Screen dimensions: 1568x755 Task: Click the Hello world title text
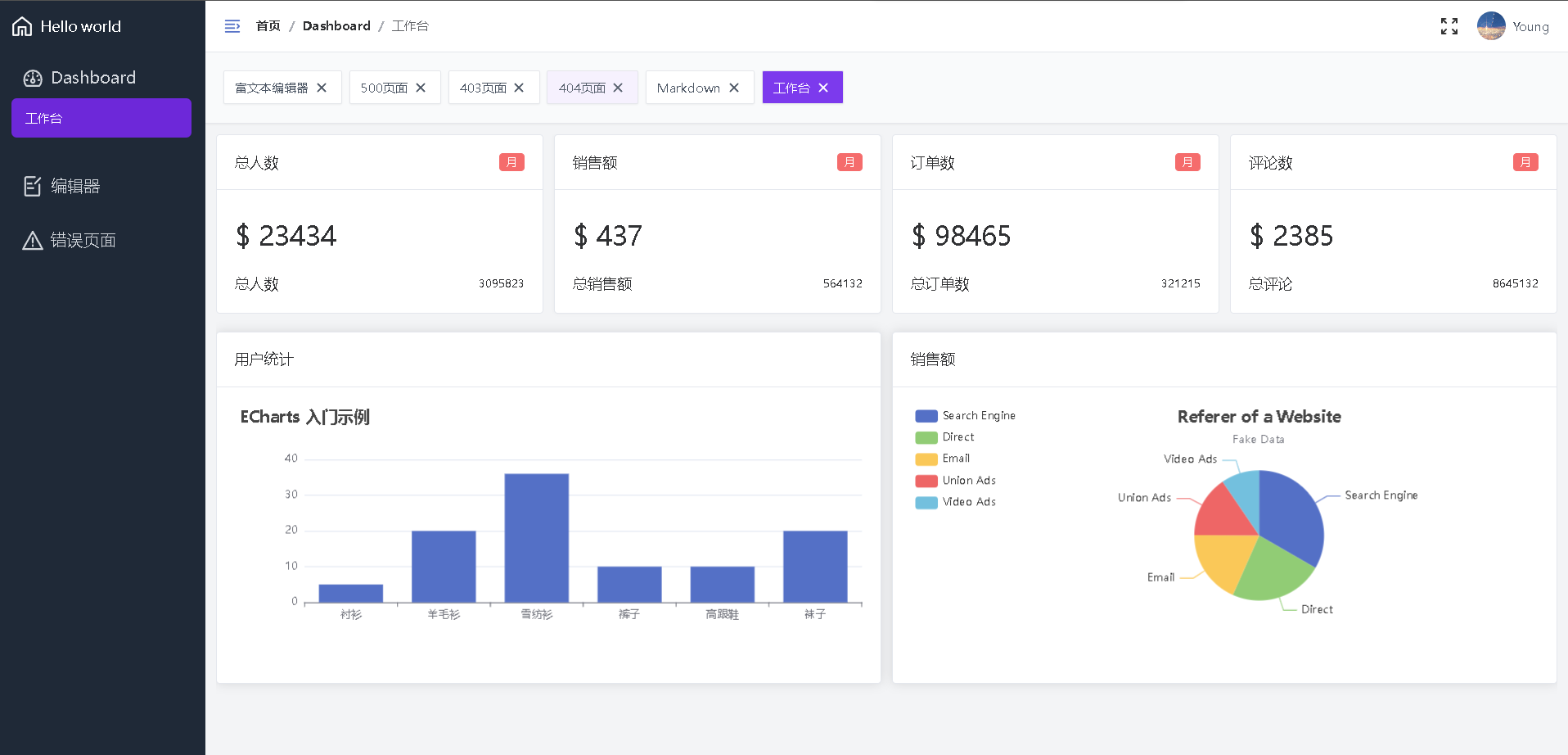81,26
